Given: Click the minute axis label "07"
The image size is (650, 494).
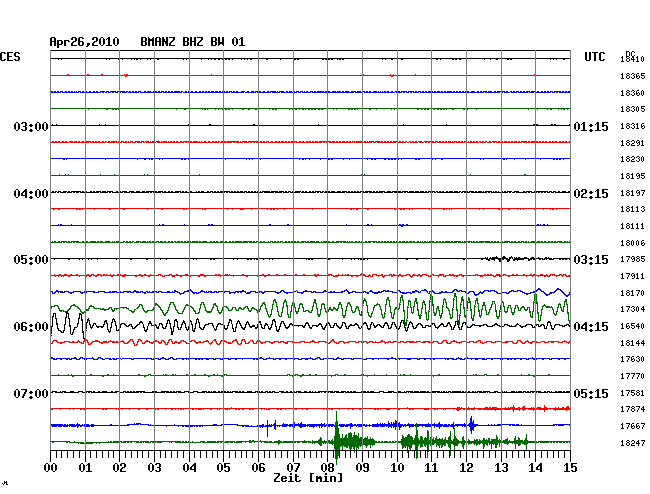Looking at the screenshot, I should [x=293, y=468].
